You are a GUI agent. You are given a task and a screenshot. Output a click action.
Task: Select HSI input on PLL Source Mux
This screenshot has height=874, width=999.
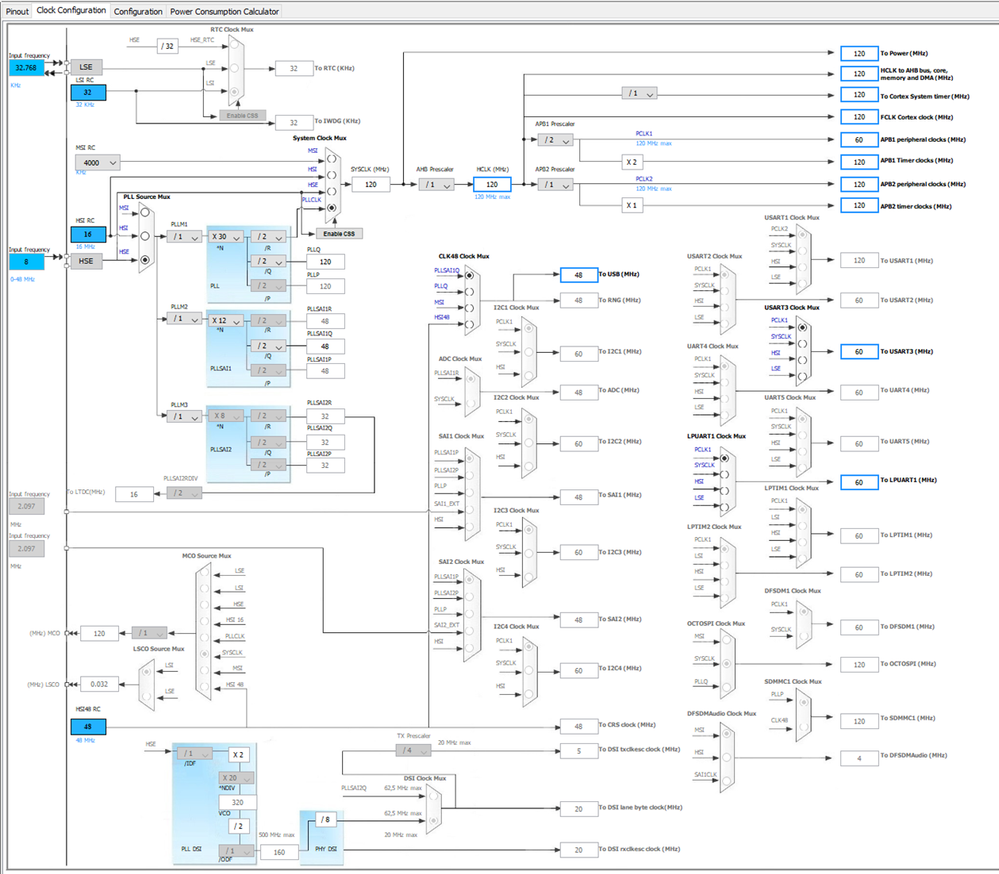pos(145,236)
